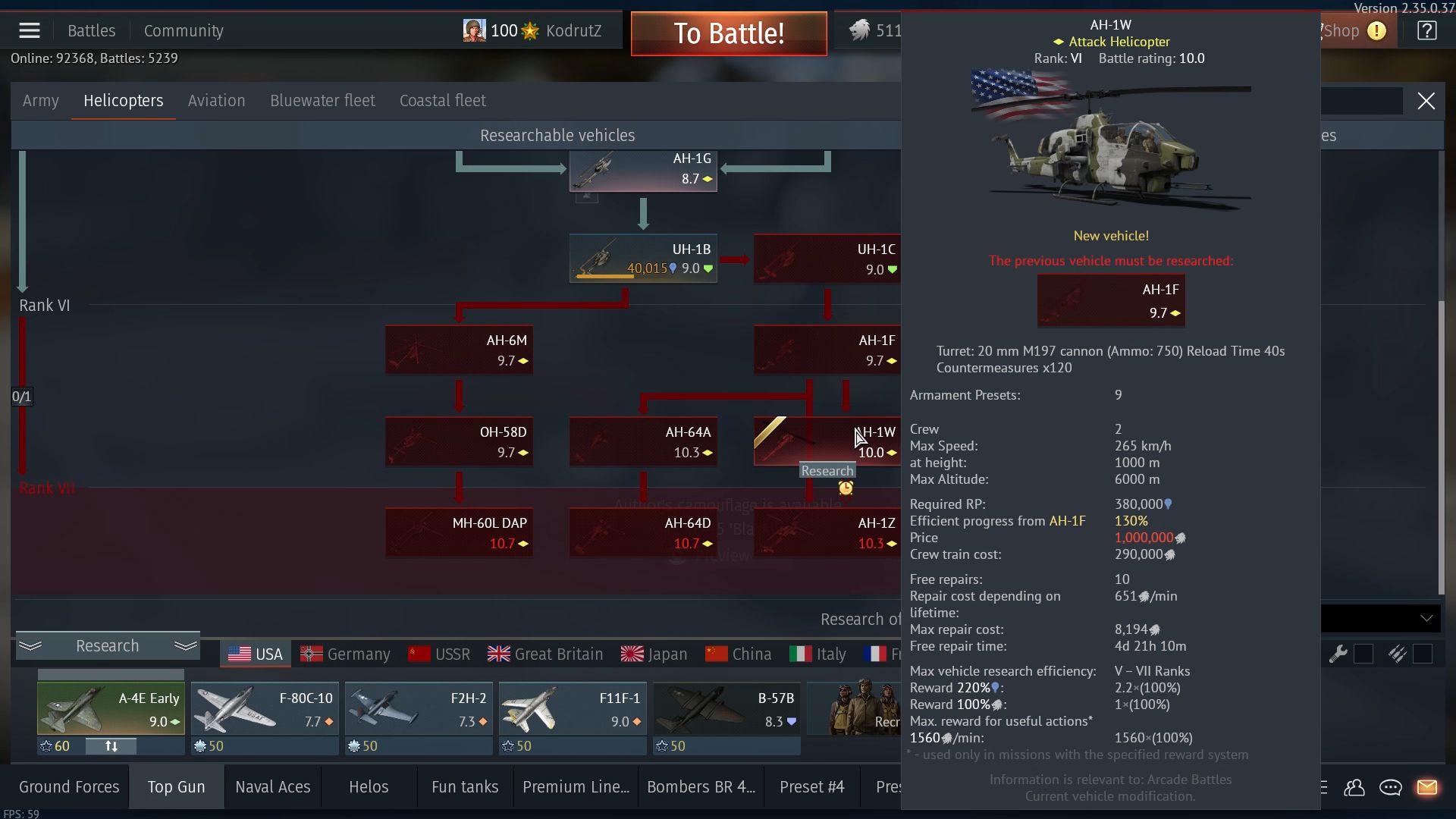Open the squad contacts icon
The height and width of the screenshot is (819, 1456).
click(1354, 788)
